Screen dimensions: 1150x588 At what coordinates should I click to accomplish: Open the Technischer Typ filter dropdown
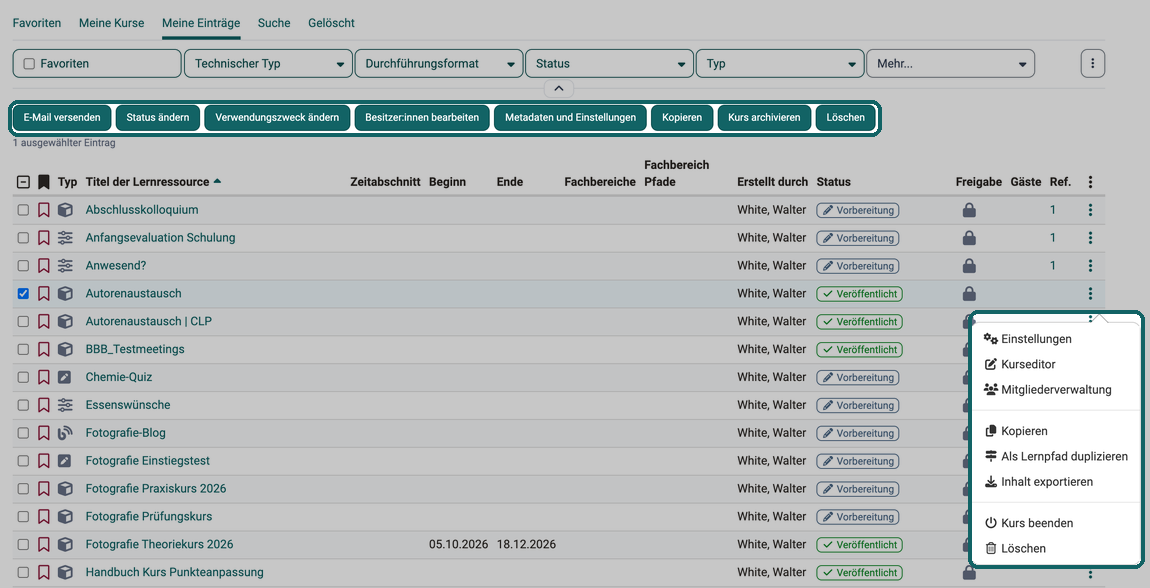(x=268, y=64)
